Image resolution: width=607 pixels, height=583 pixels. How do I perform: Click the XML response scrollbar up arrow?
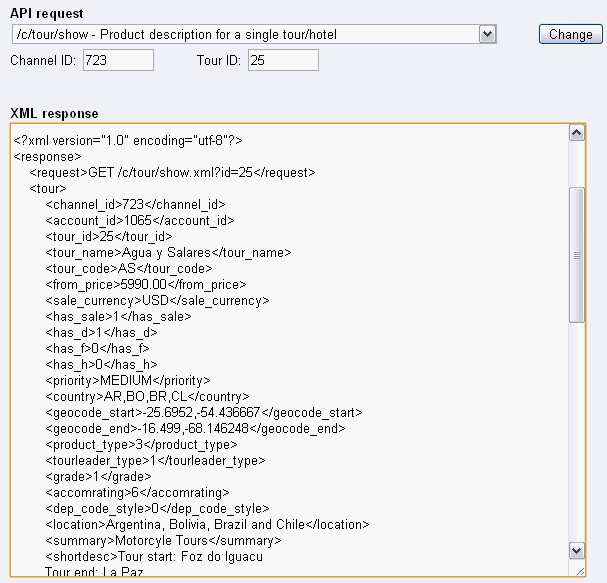[x=577, y=133]
